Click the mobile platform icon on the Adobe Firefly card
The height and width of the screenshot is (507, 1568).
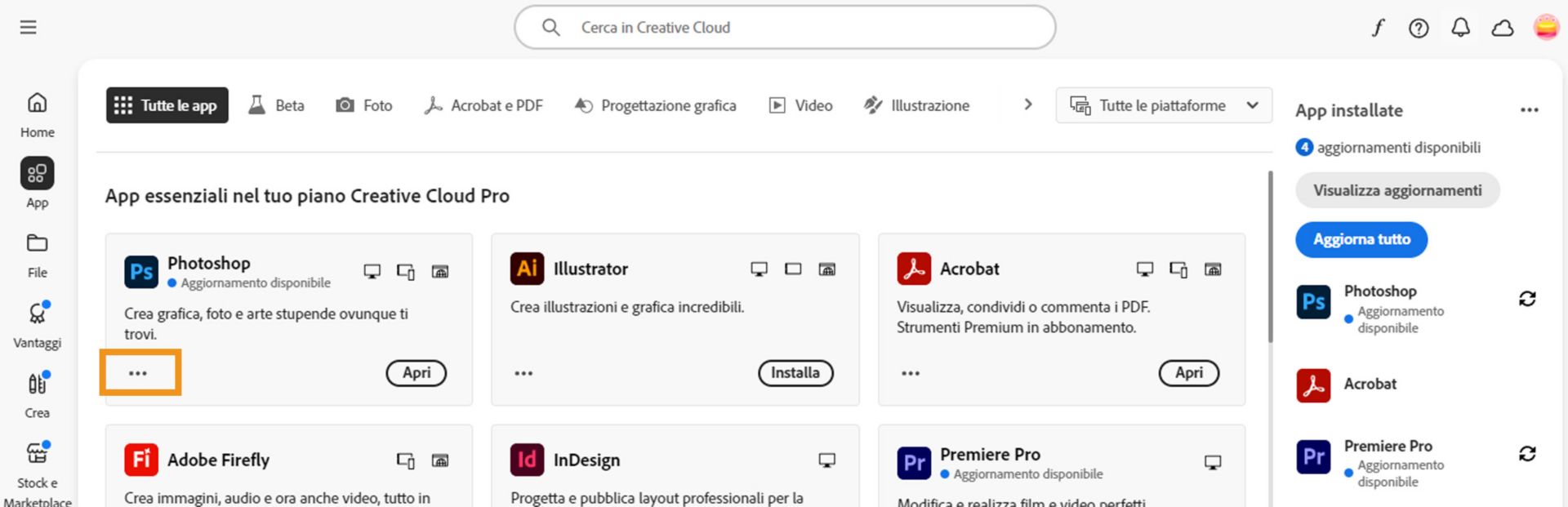(406, 460)
